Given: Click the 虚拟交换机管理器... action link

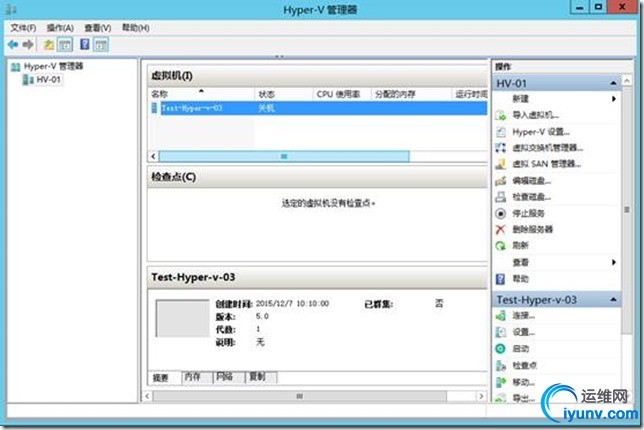Looking at the screenshot, I should pyautogui.click(x=547, y=148).
